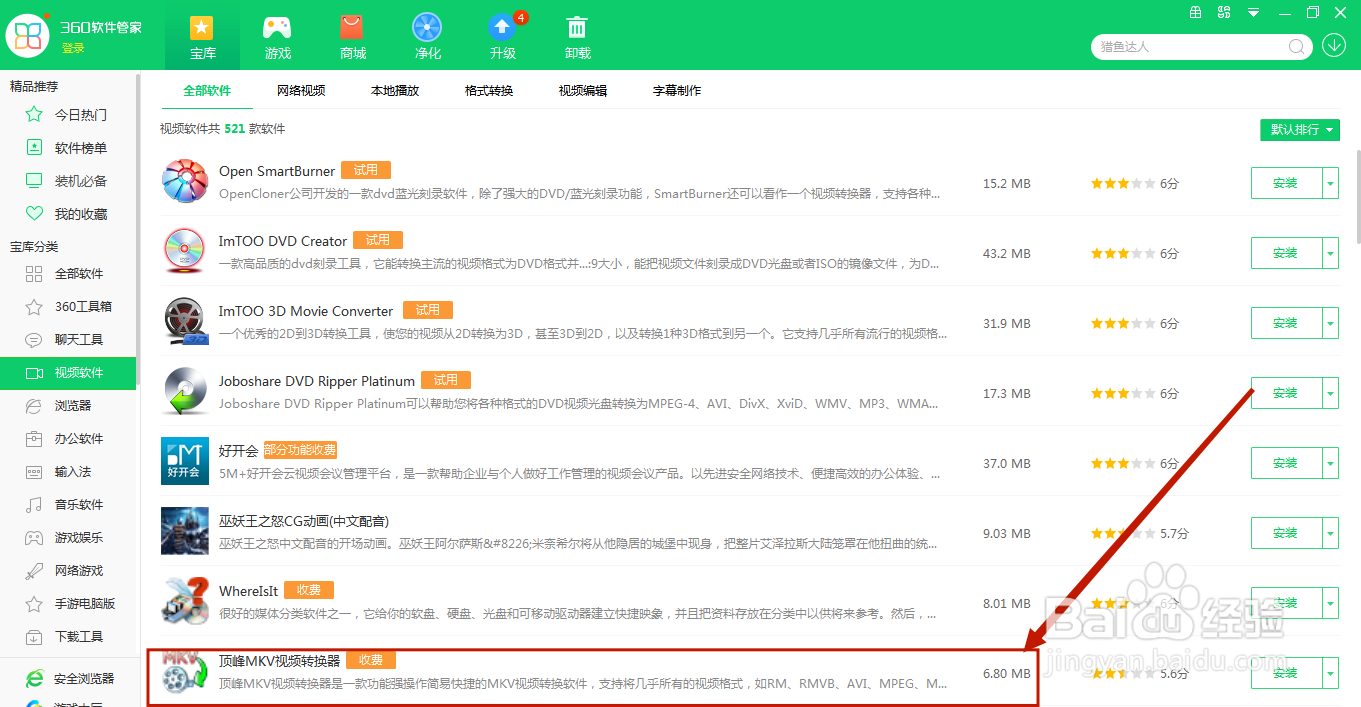The height and width of the screenshot is (707, 1361).
Task: Expand install options for Joboshare DVD Ripper
Action: (1331, 393)
